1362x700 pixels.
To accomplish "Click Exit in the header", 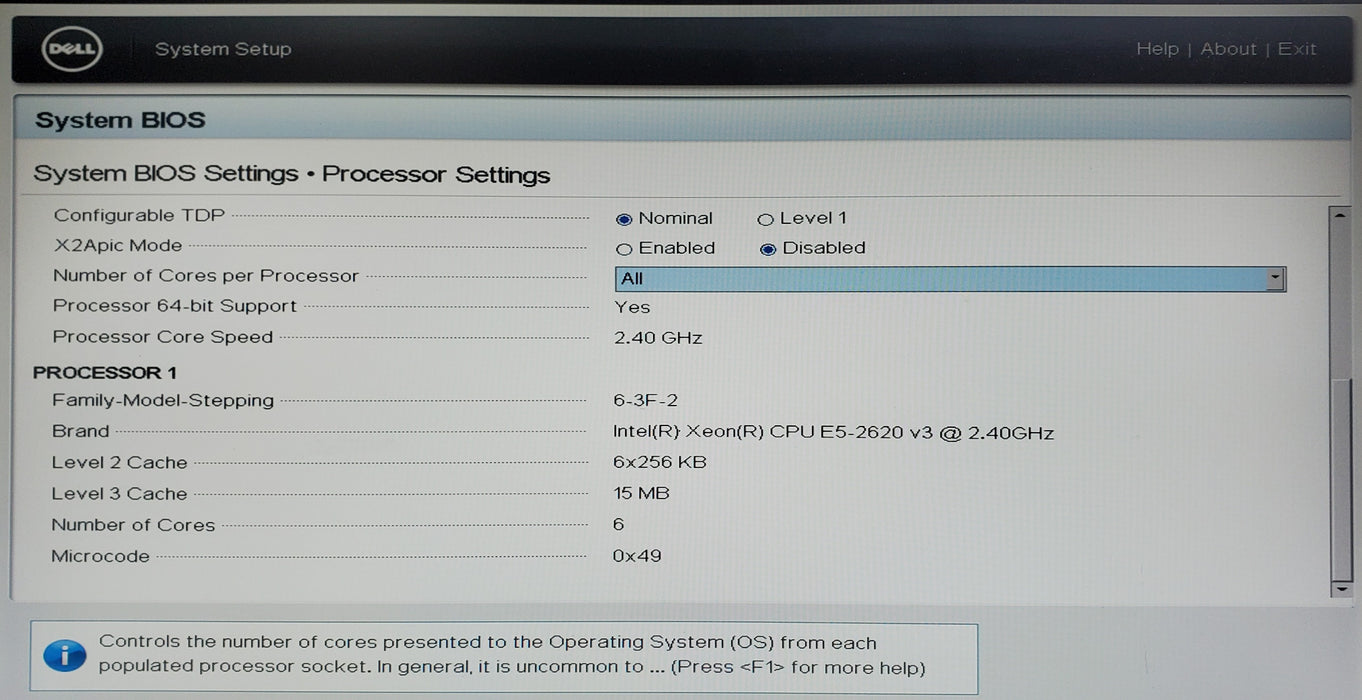I will pos(1297,49).
